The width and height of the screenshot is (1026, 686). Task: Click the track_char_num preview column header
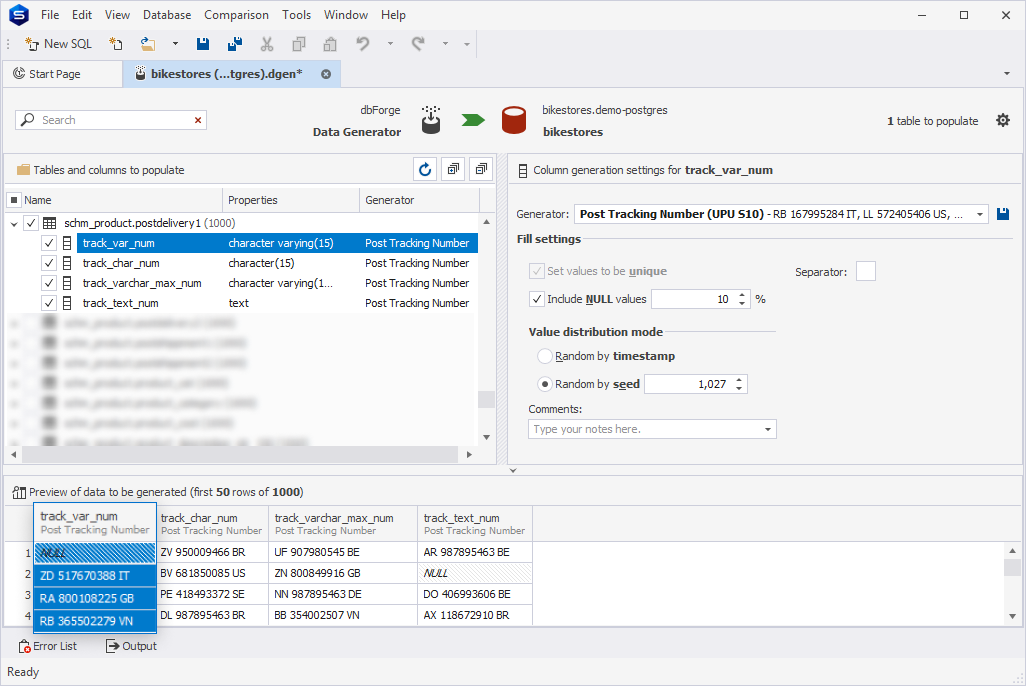[212, 523]
